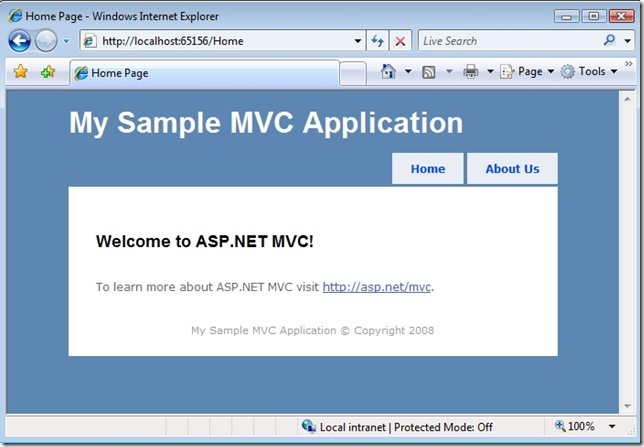Click the Search magnifier icon

610,40
